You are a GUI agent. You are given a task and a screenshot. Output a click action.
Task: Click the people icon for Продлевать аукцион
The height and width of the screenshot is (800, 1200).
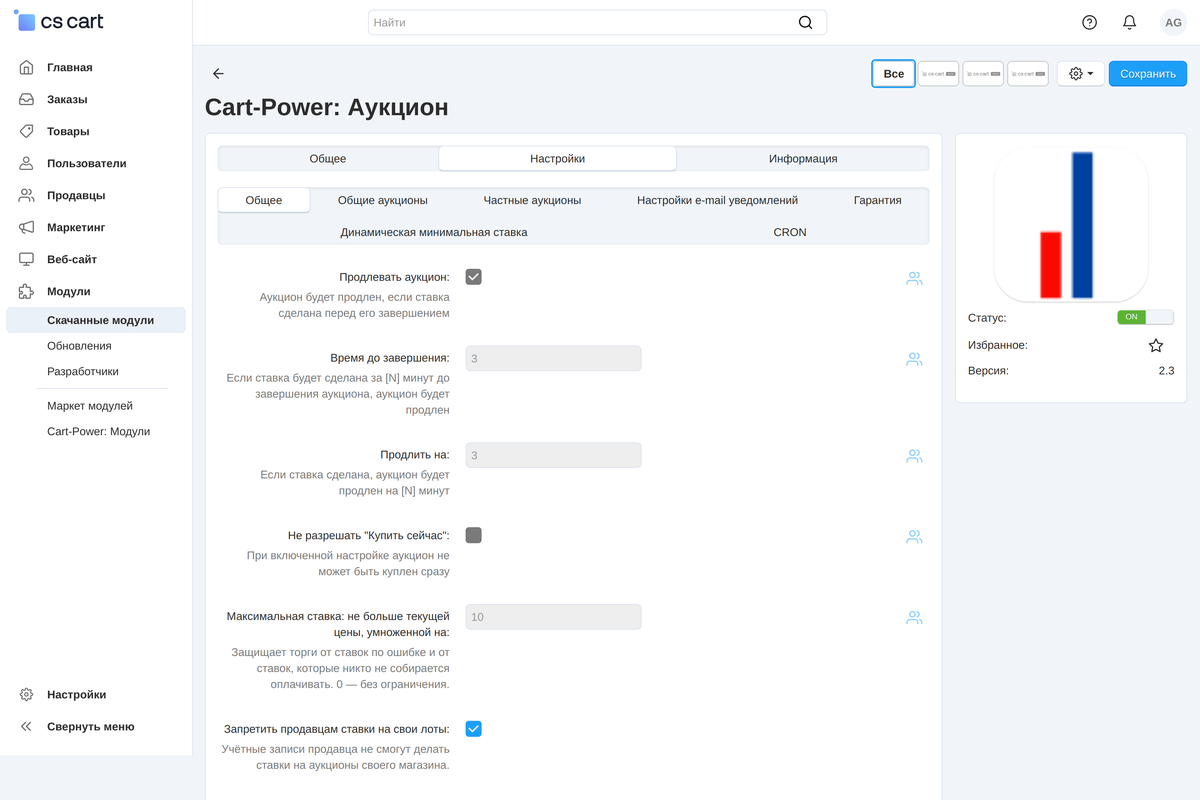pyautogui.click(x=914, y=278)
